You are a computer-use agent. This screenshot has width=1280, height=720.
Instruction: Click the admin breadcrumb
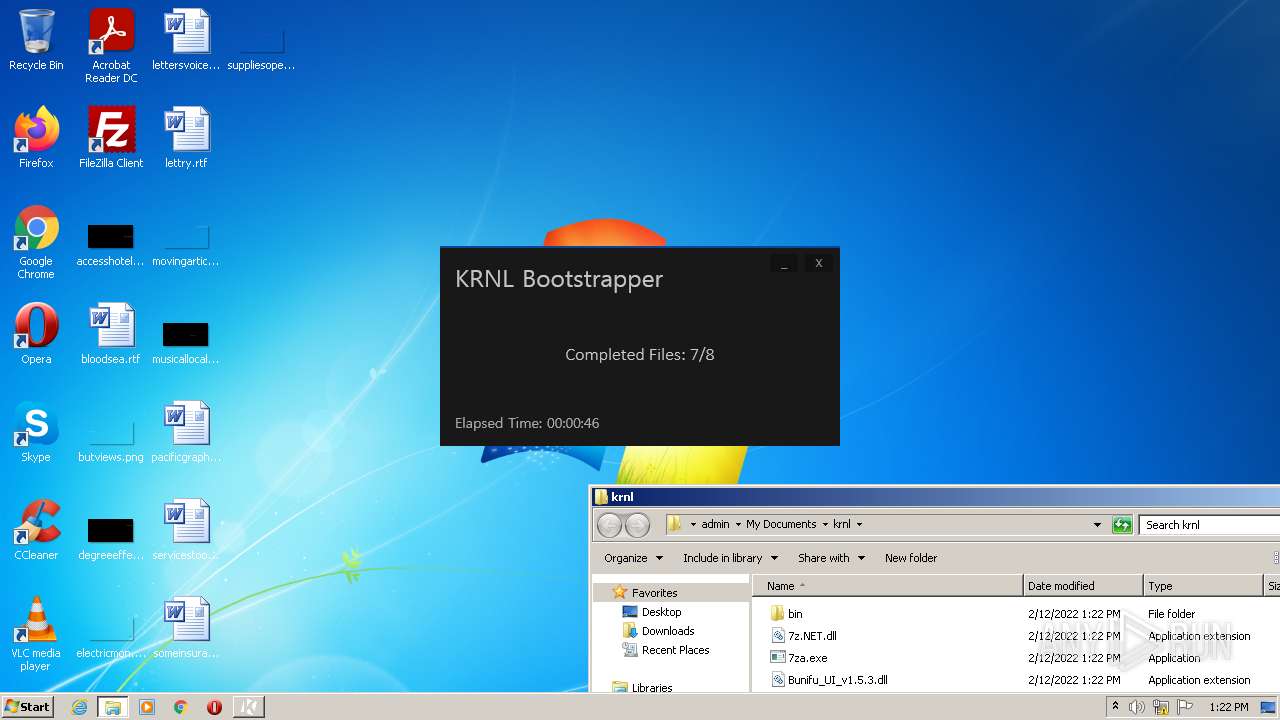pyautogui.click(x=715, y=524)
